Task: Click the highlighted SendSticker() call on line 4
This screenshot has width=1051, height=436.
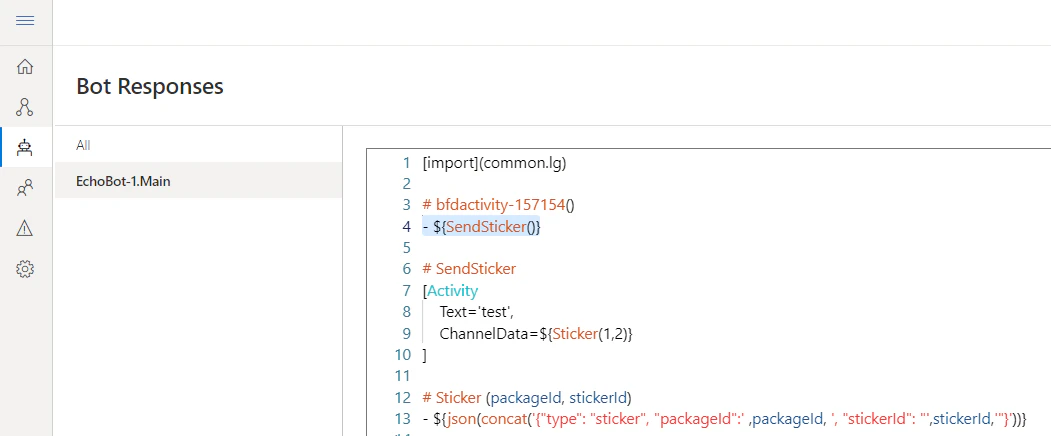Action: click(x=493, y=227)
